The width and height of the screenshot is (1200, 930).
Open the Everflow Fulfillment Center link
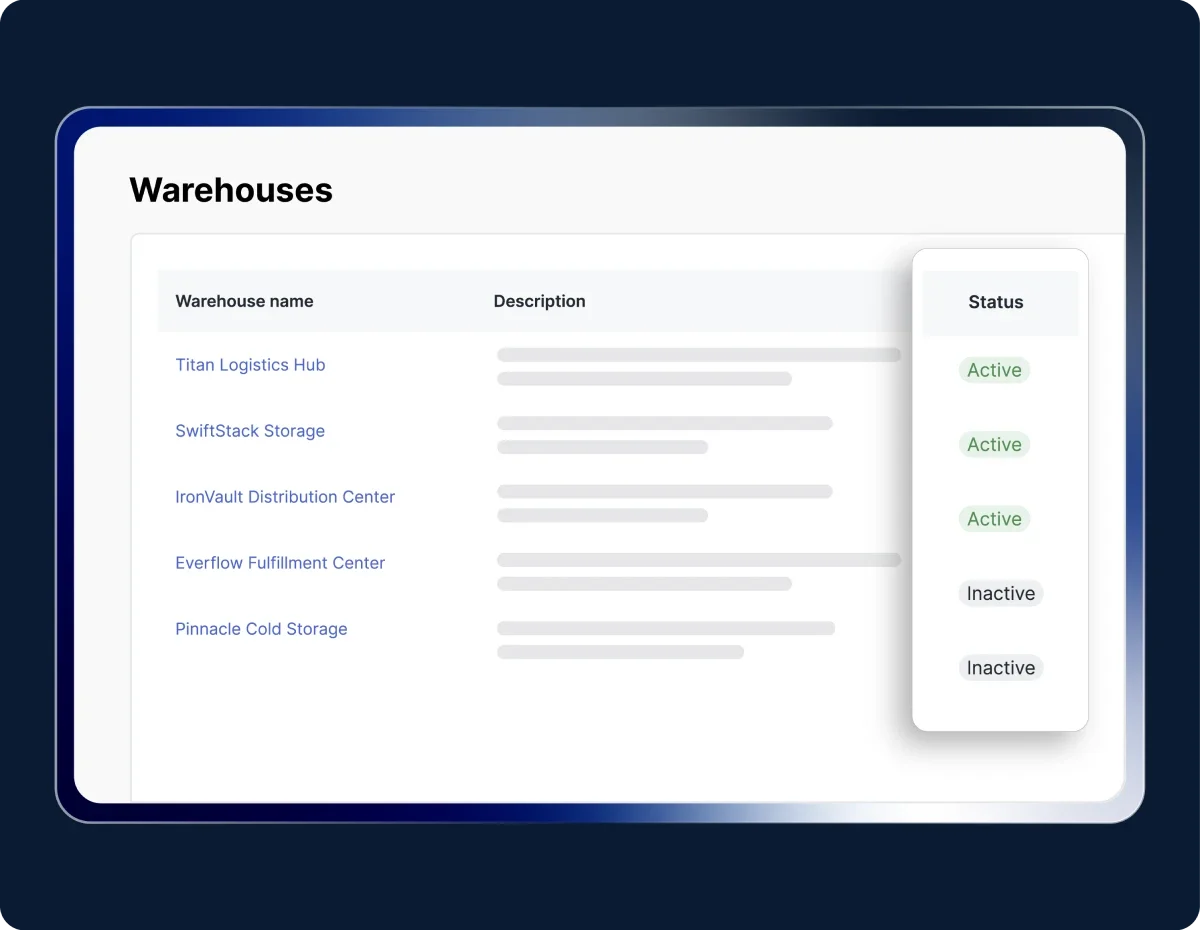tap(280, 563)
